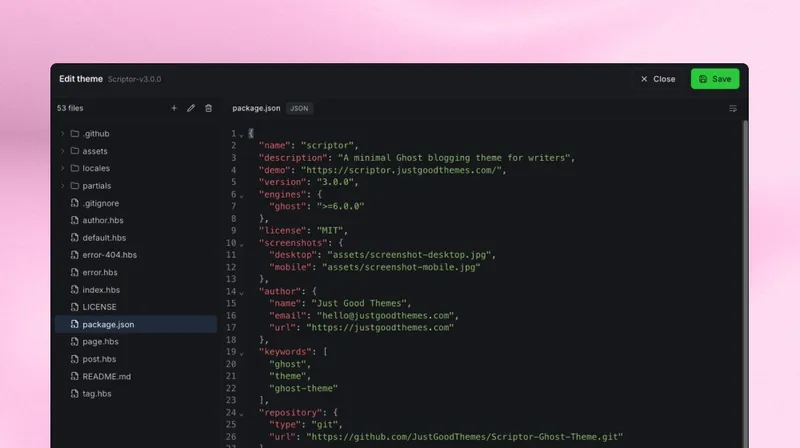Click the screenshot-desktop.jpg path string
The width and height of the screenshot is (800, 448).
pyautogui.click(x=409, y=255)
